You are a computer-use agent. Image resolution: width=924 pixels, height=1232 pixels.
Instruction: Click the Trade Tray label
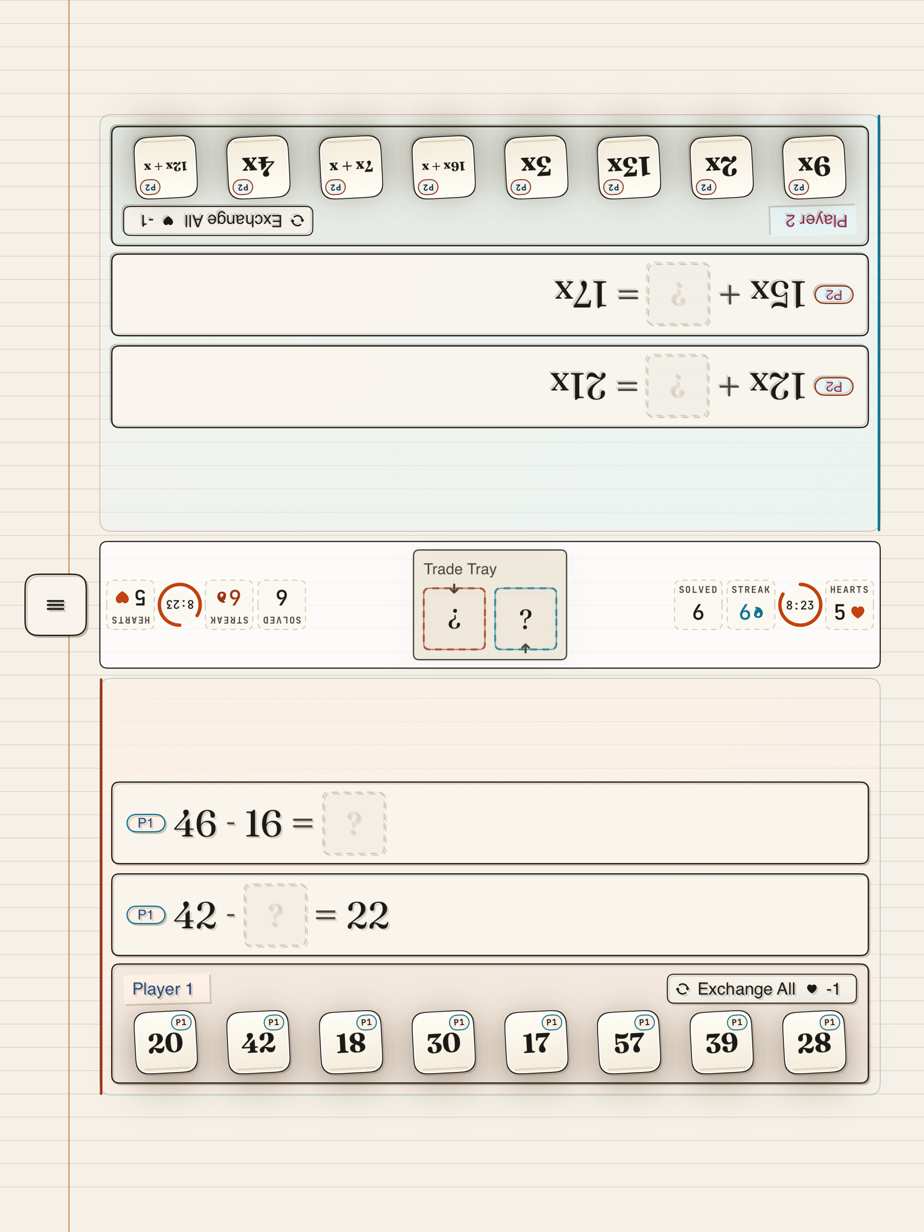click(x=460, y=569)
